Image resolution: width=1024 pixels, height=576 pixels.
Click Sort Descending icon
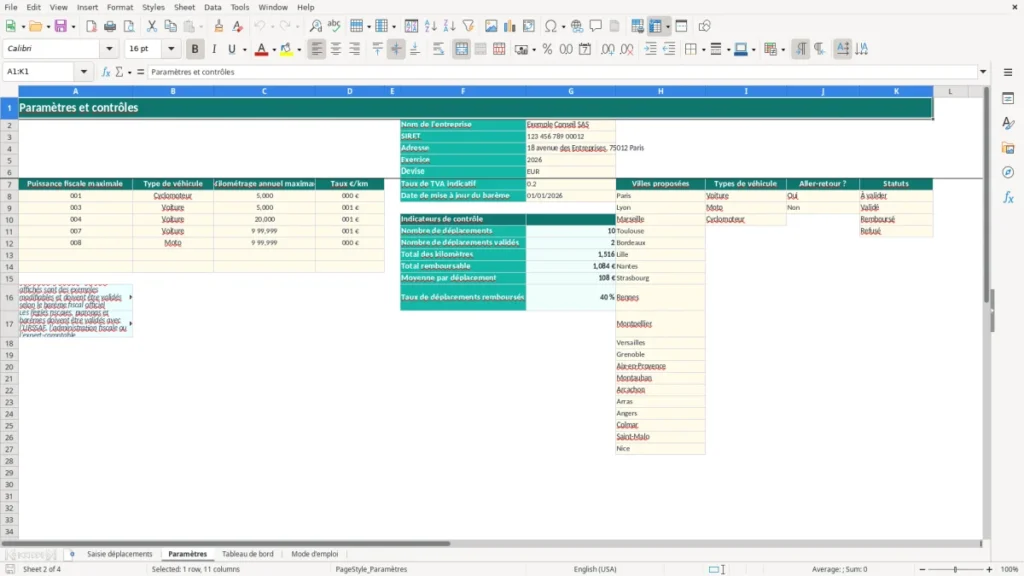point(449,26)
